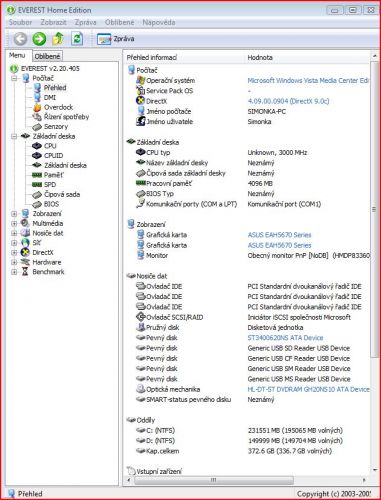
Task: Click the Síť globe icon in tree
Action: [25, 243]
